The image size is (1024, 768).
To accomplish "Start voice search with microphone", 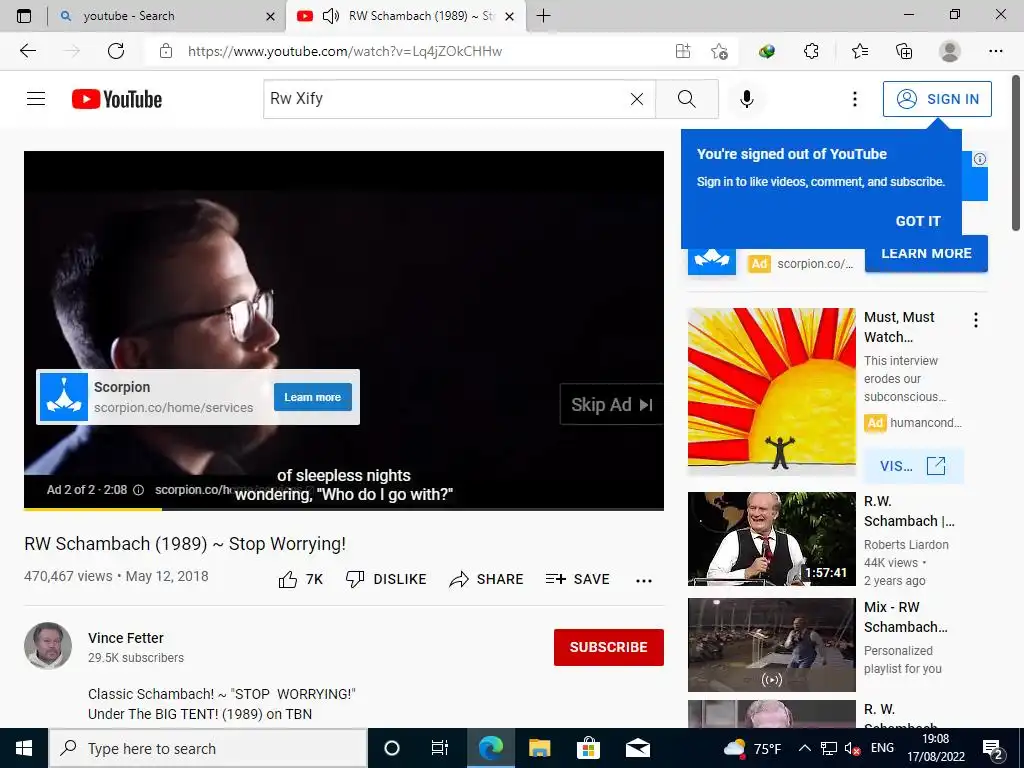I will pos(747,99).
